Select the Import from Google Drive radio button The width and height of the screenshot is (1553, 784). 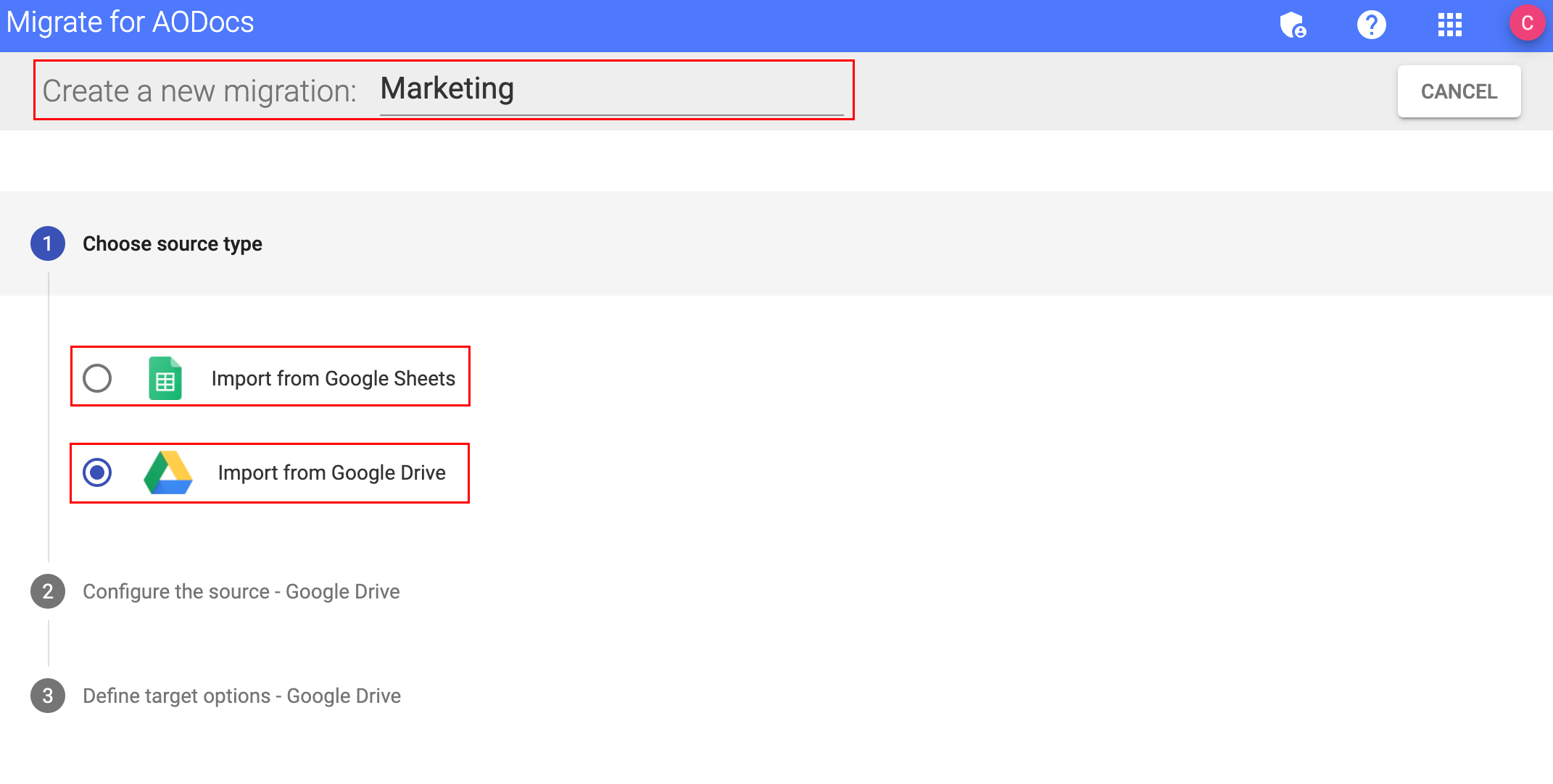pyautogui.click(x=97, y=472)
